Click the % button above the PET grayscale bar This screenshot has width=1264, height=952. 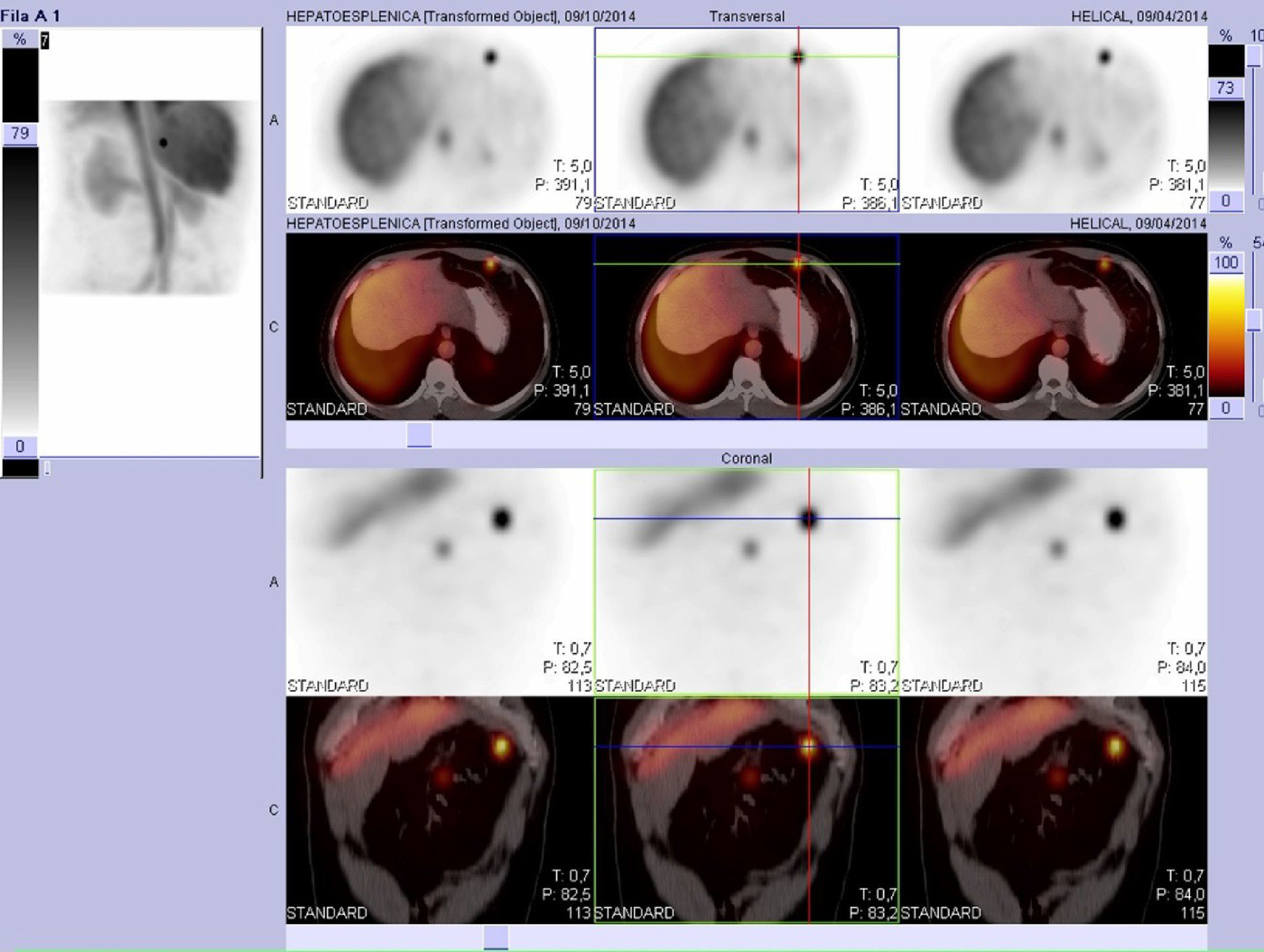1225,36
